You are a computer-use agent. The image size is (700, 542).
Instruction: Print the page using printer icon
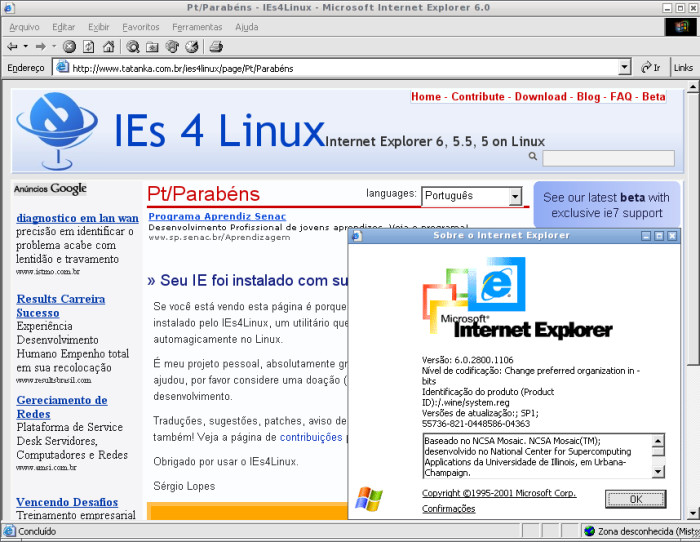[x=216, y=46]
